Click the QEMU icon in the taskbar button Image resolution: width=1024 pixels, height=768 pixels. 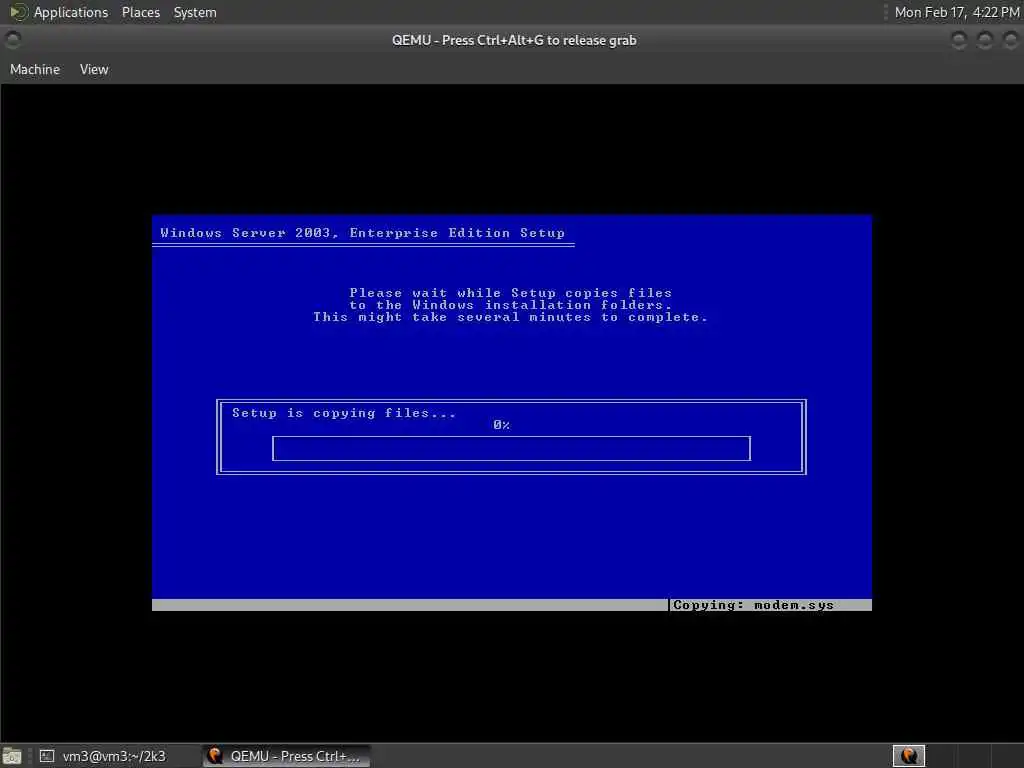click(x=215, y=756)
